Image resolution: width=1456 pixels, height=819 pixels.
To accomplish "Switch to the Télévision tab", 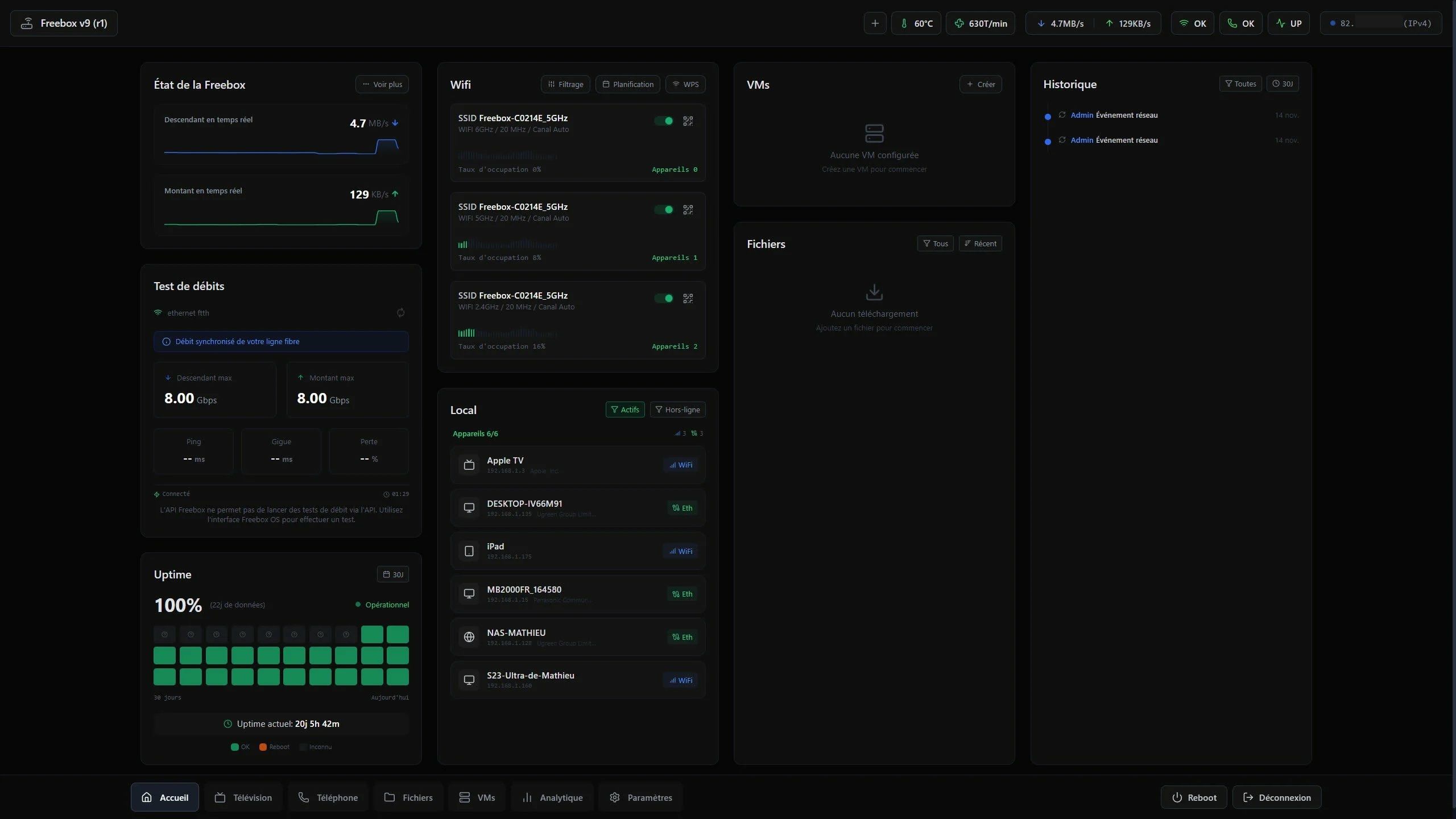I will (243, 797).
